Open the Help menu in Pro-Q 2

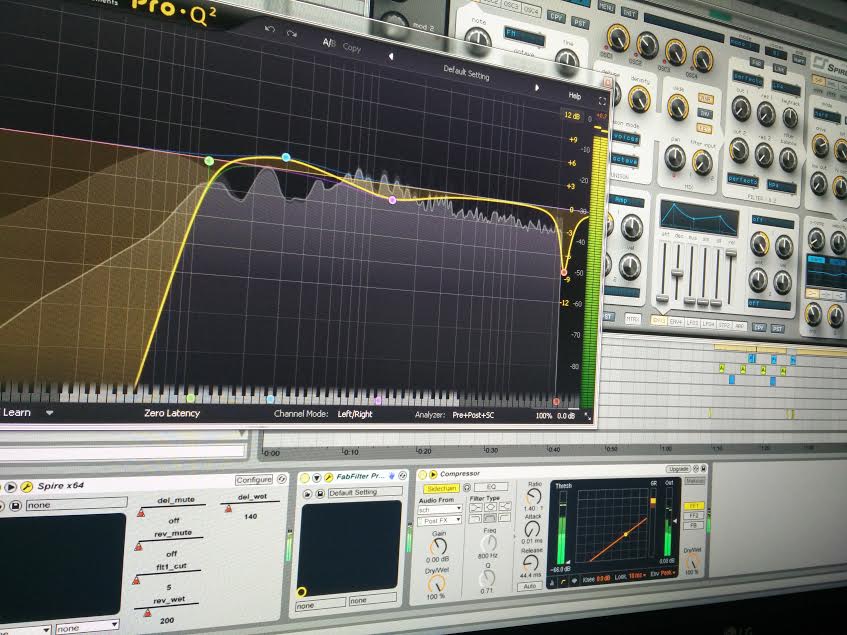coord(575,96)
